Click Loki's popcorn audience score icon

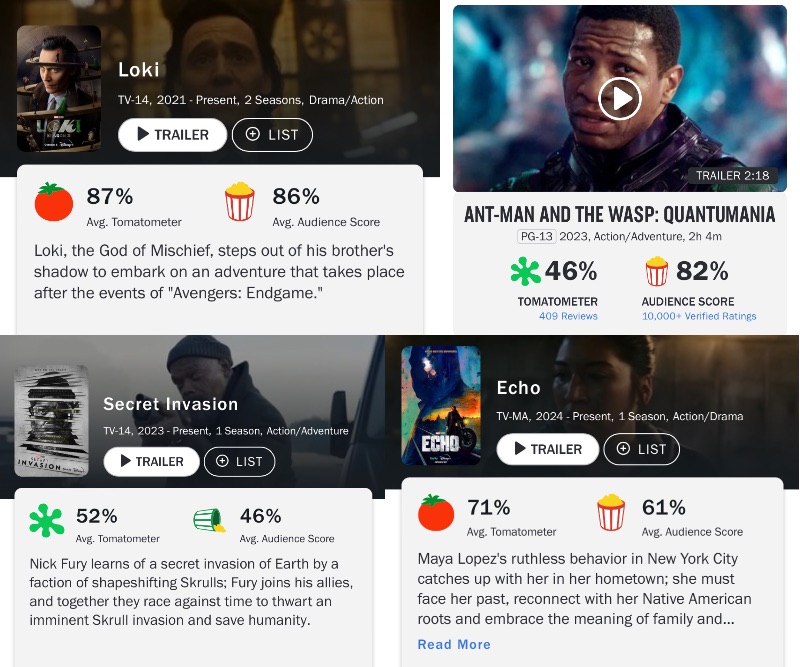(x=239, y=202)
